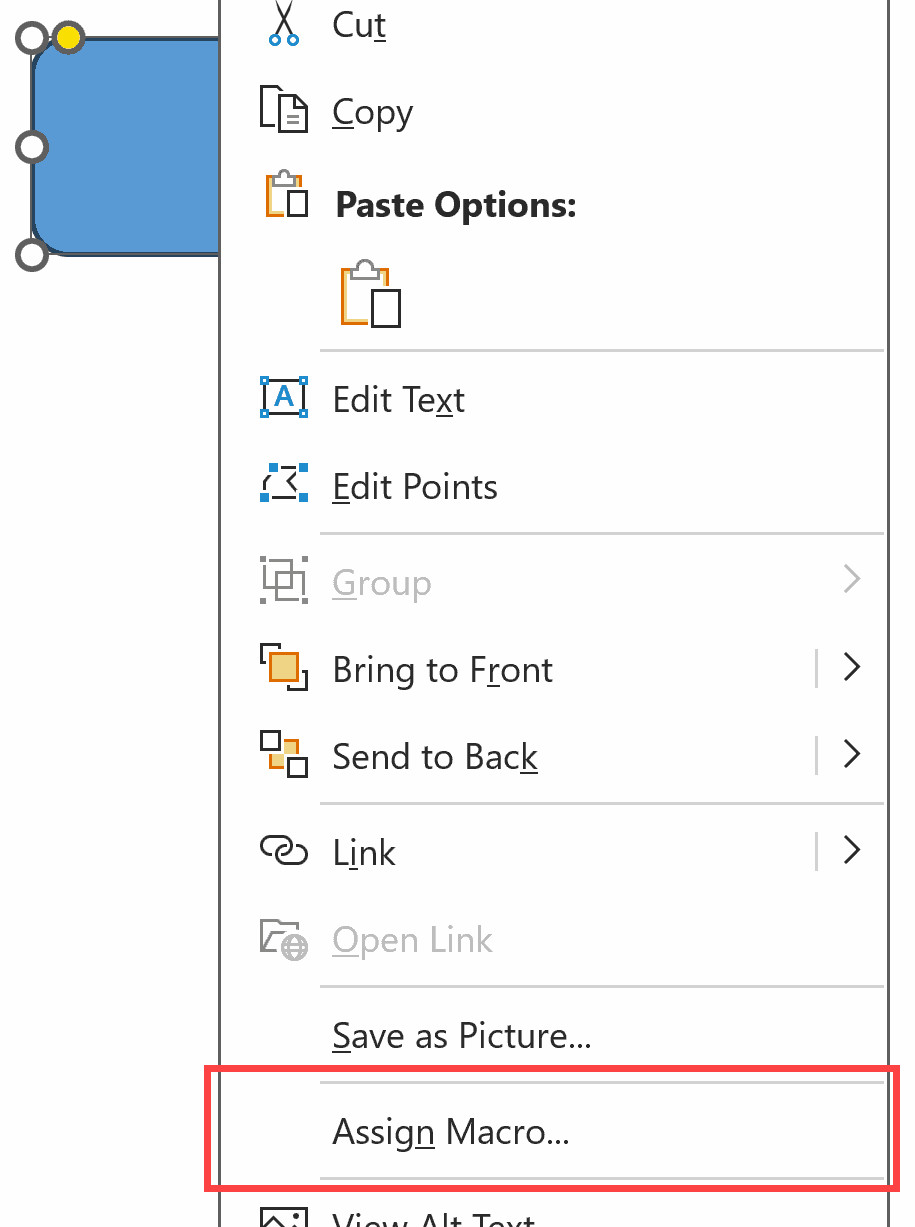Screen dimensions: 915x1227
Task: Click Open Link menu entry
Action: point(413,940)
